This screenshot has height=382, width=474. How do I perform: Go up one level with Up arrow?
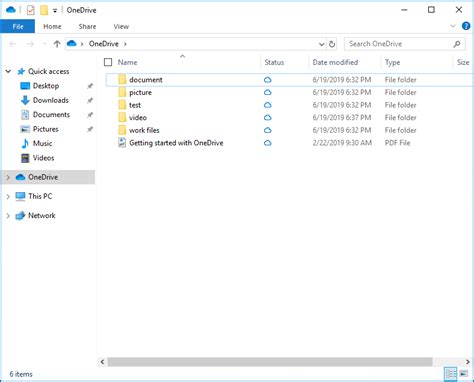(57, 44)
